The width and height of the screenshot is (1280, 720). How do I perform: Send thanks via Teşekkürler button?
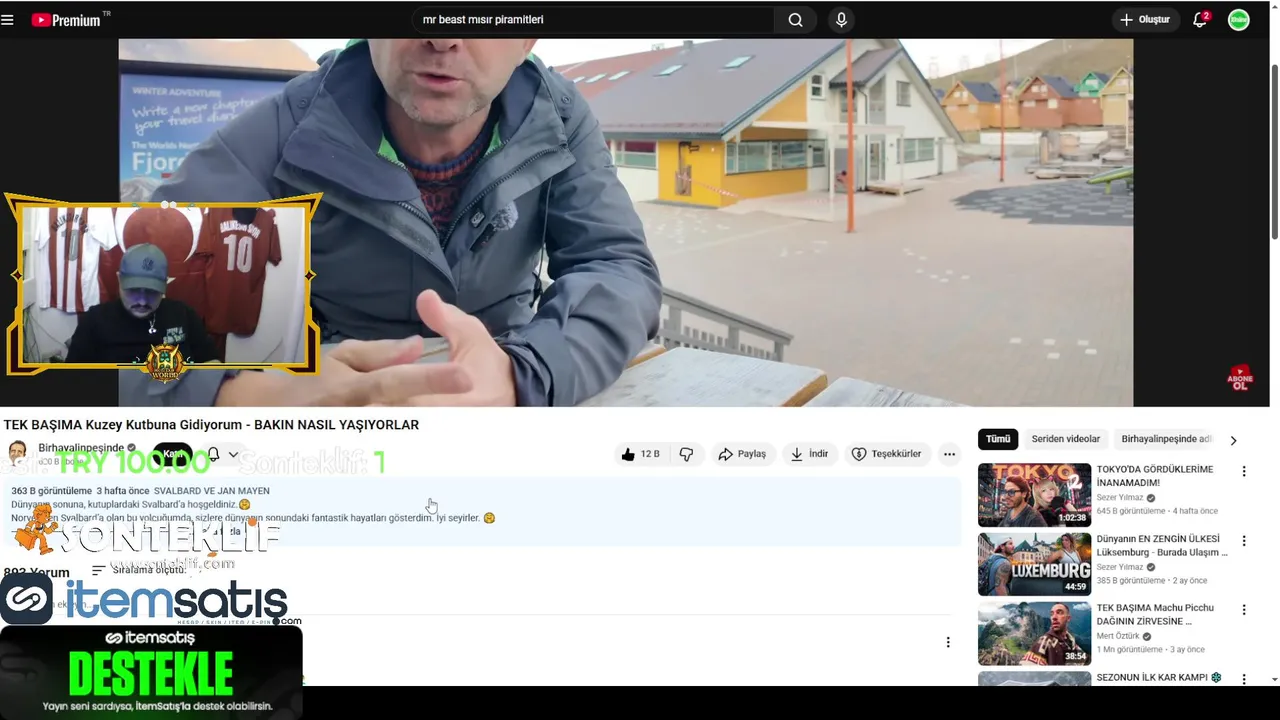pyautogui.click(x=886, y=454)
